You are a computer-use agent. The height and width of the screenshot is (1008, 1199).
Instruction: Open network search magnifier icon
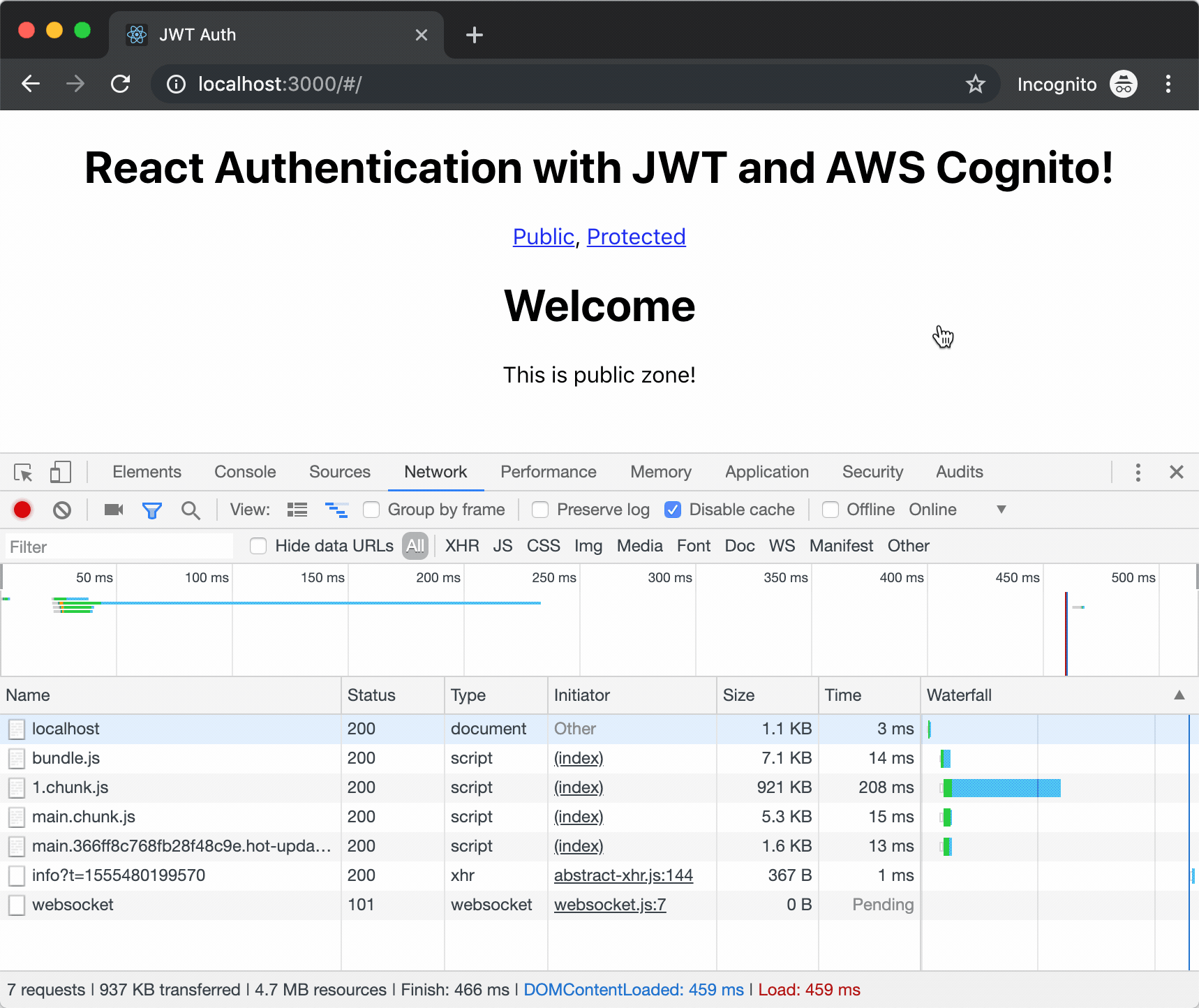point(191,510)
